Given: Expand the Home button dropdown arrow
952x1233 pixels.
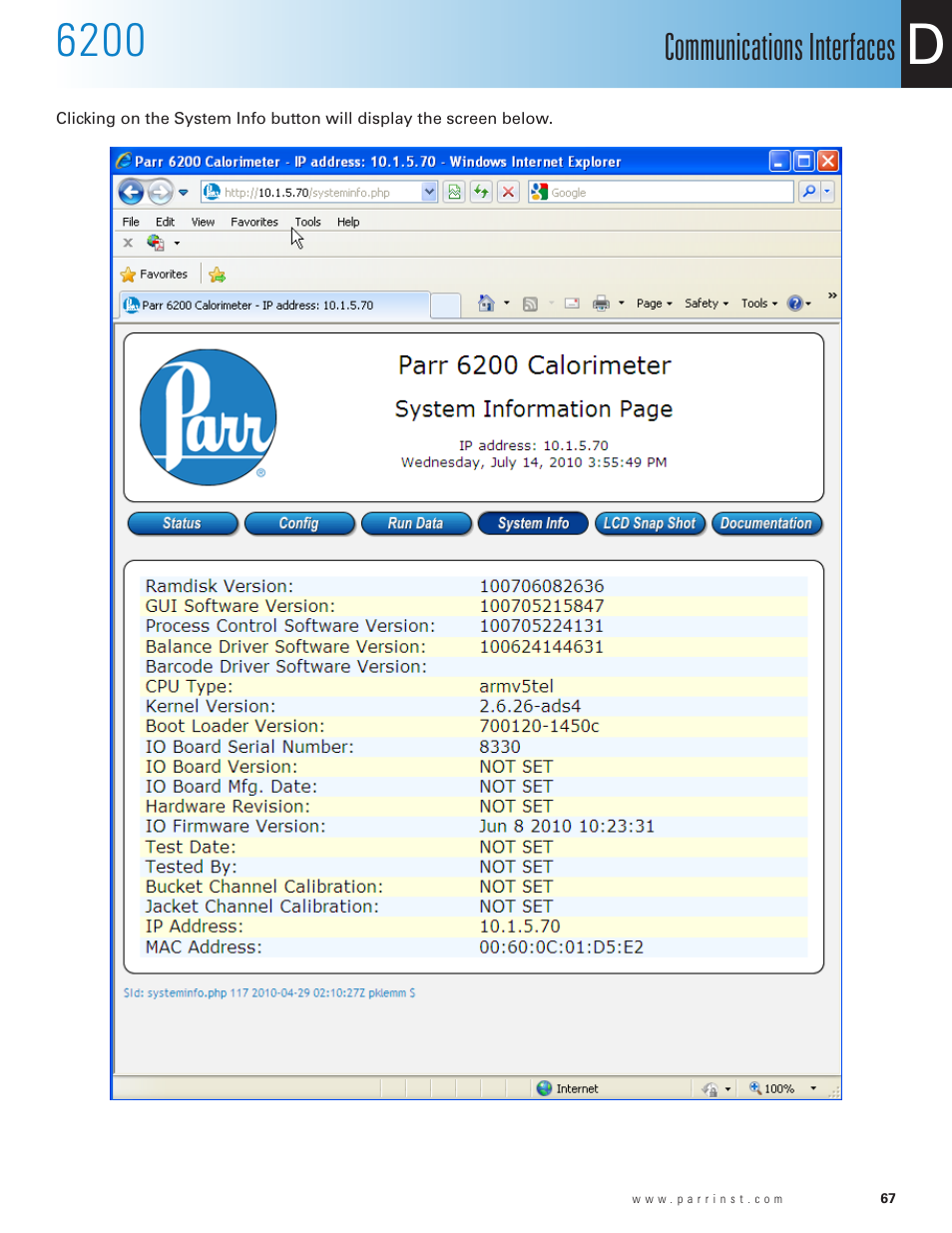Looking at the screenshot, I should tap(507, 304).
